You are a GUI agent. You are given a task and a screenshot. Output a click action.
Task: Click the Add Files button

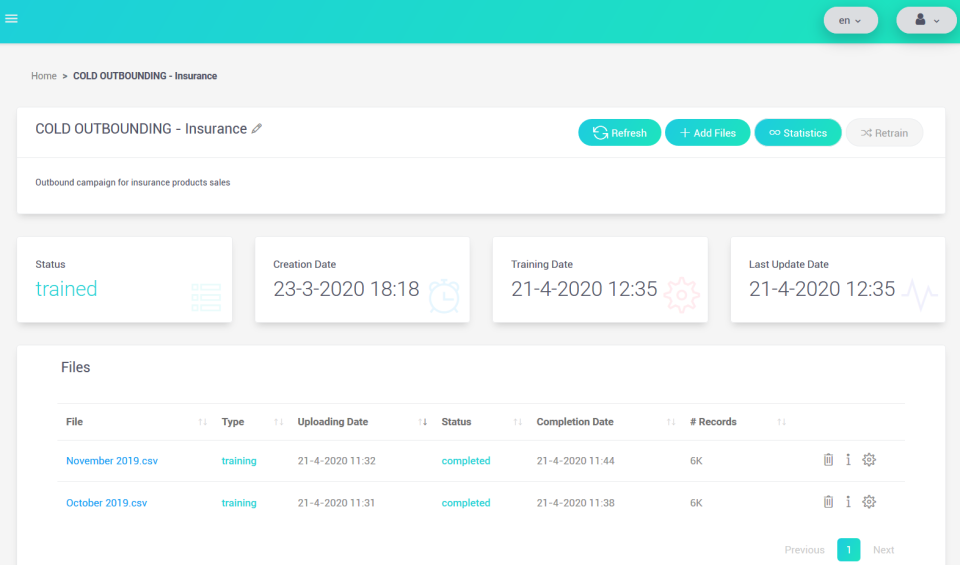click(708, 133)
